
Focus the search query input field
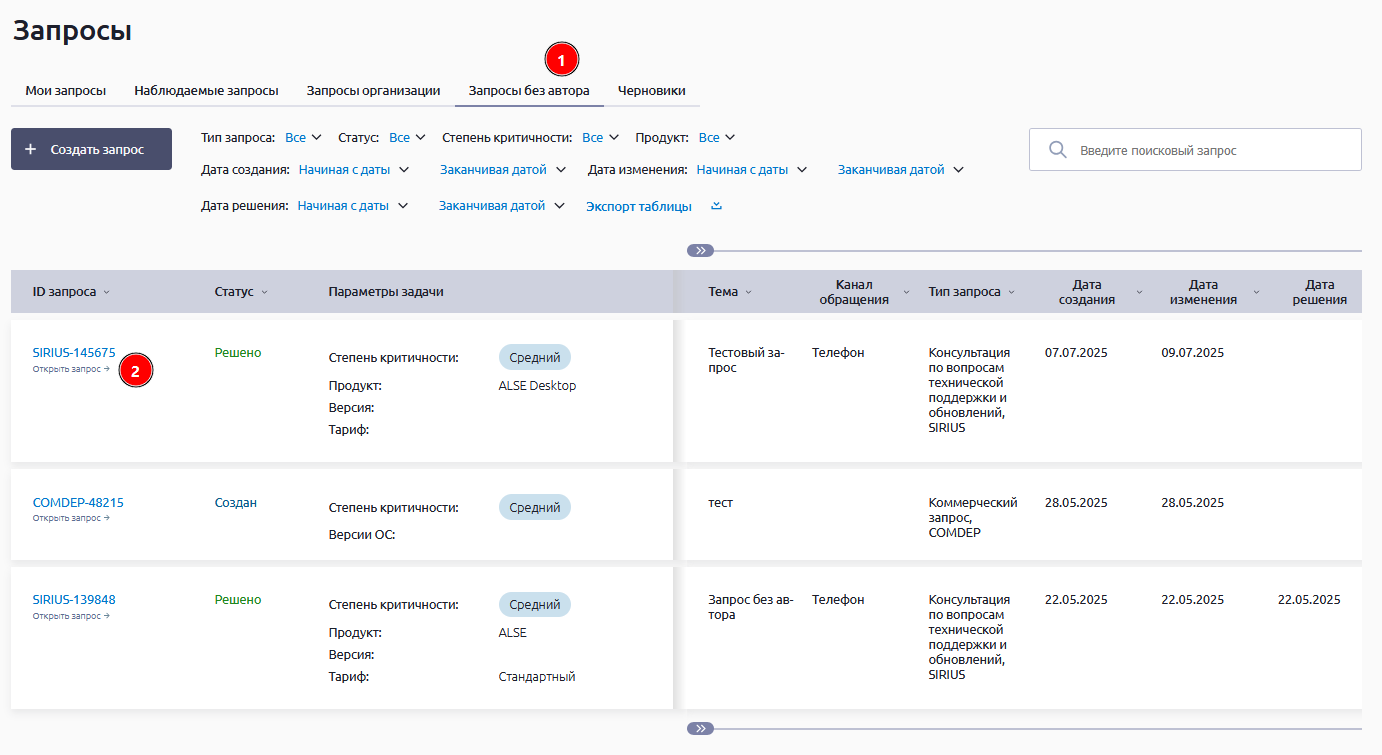pos(1210,150)
